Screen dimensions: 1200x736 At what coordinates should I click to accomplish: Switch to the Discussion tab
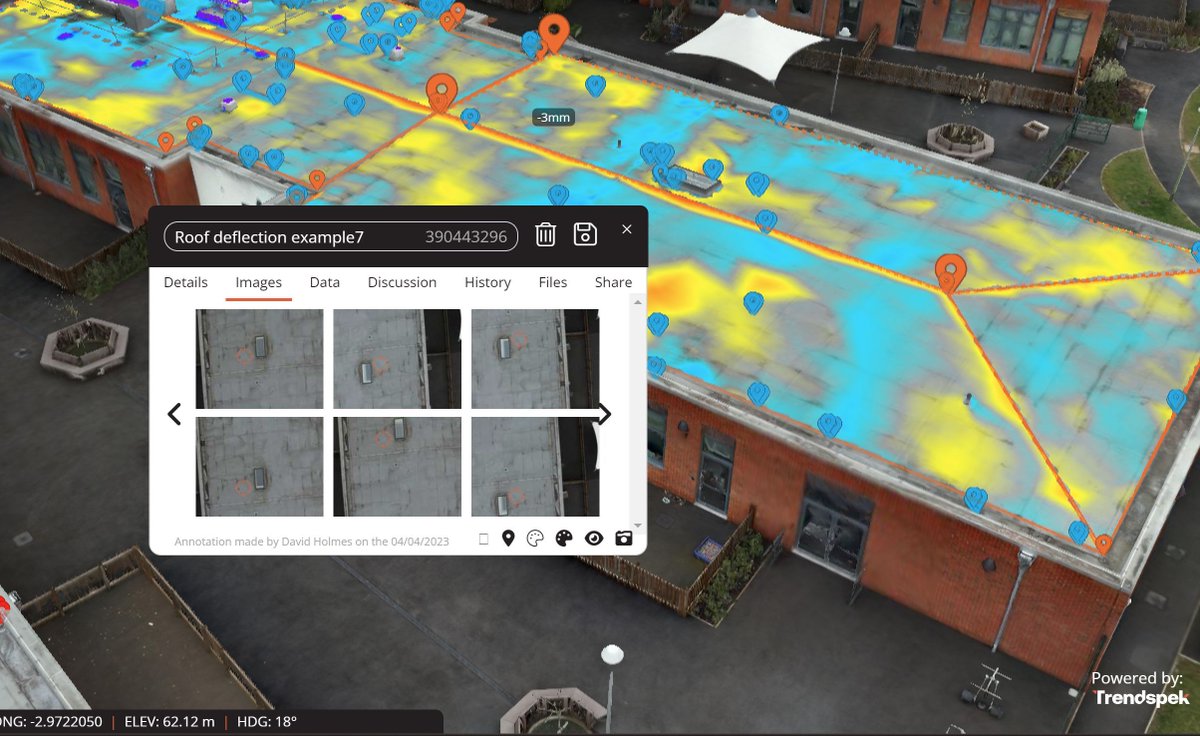click(402, 282)
